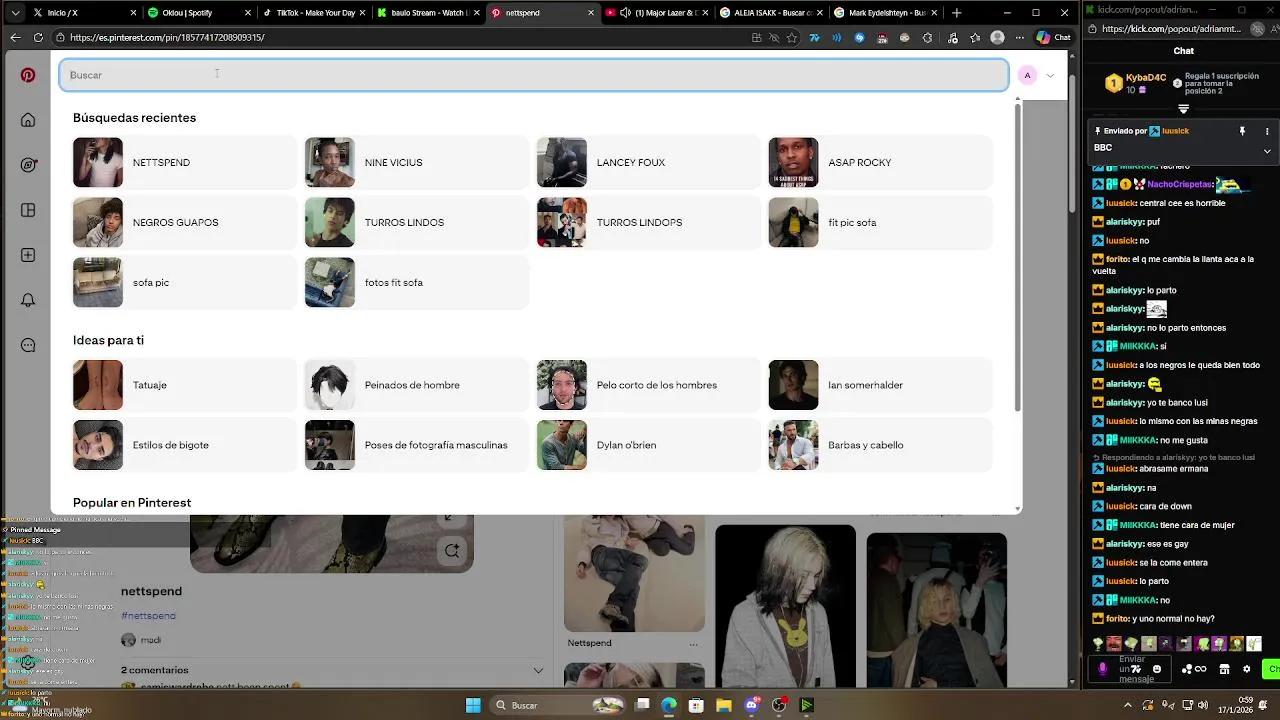Click the Pinterest logo icon
Viewport: 1280px width, 720px height.
pyautogui.click(x=28, y=75)
